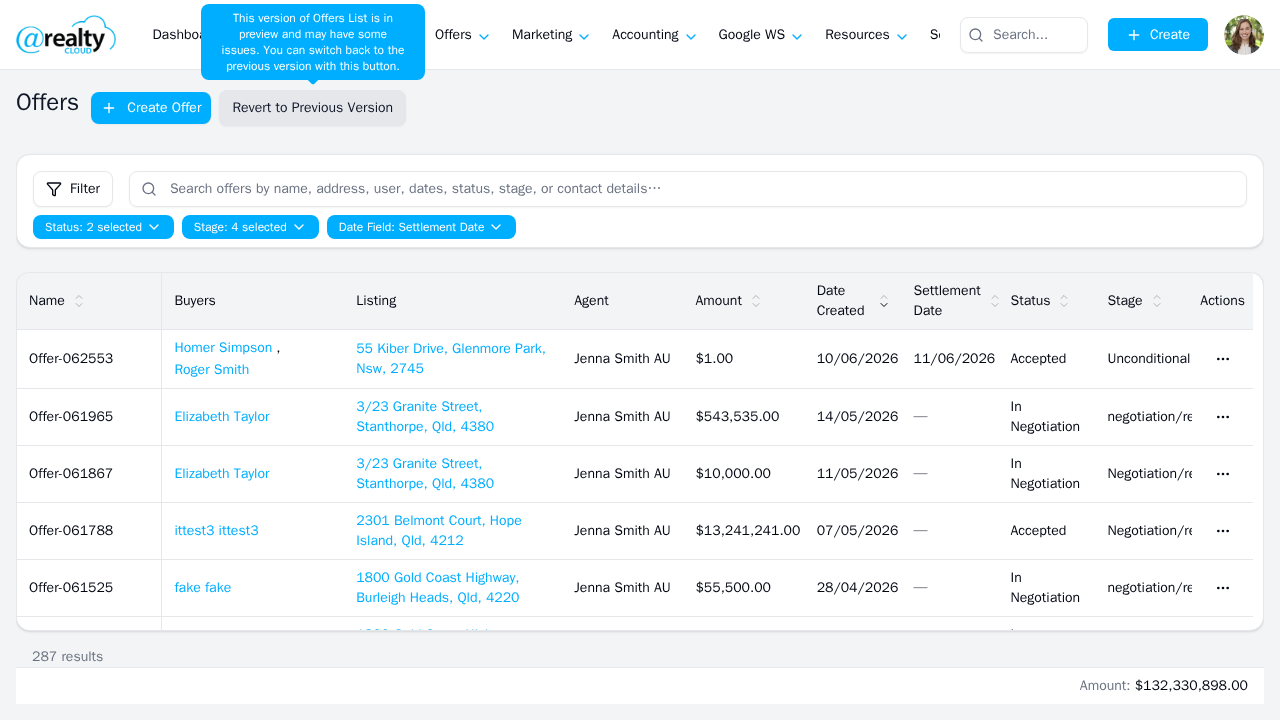Click the magnifier icon in top search box
Screen dimensions: 1280x720
(x=976, y=35)
